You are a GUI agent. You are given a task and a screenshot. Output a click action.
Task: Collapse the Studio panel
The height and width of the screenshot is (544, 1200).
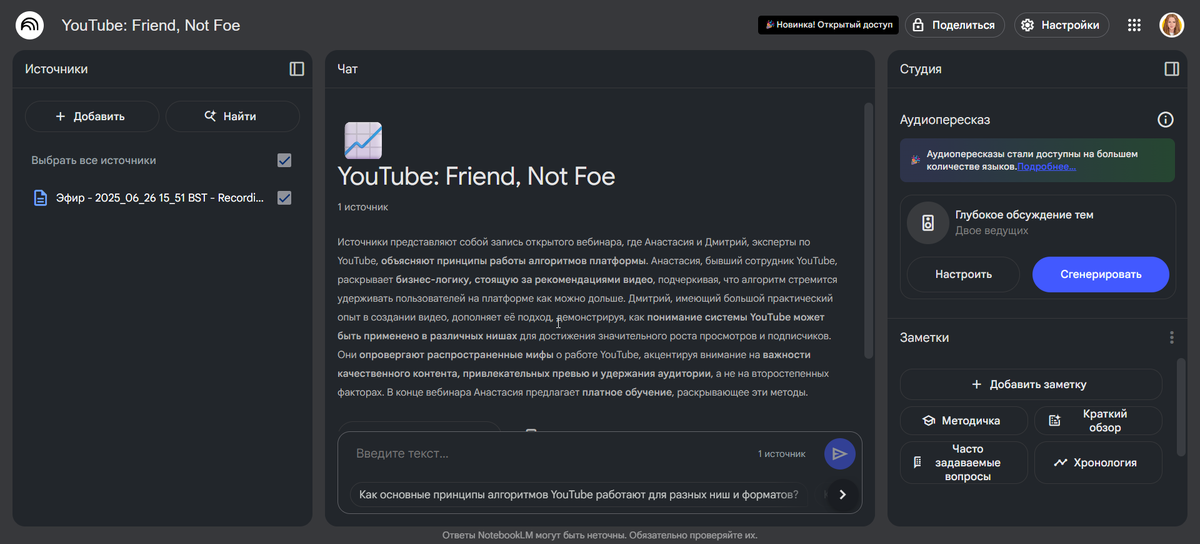click(x=1171, y=69)
